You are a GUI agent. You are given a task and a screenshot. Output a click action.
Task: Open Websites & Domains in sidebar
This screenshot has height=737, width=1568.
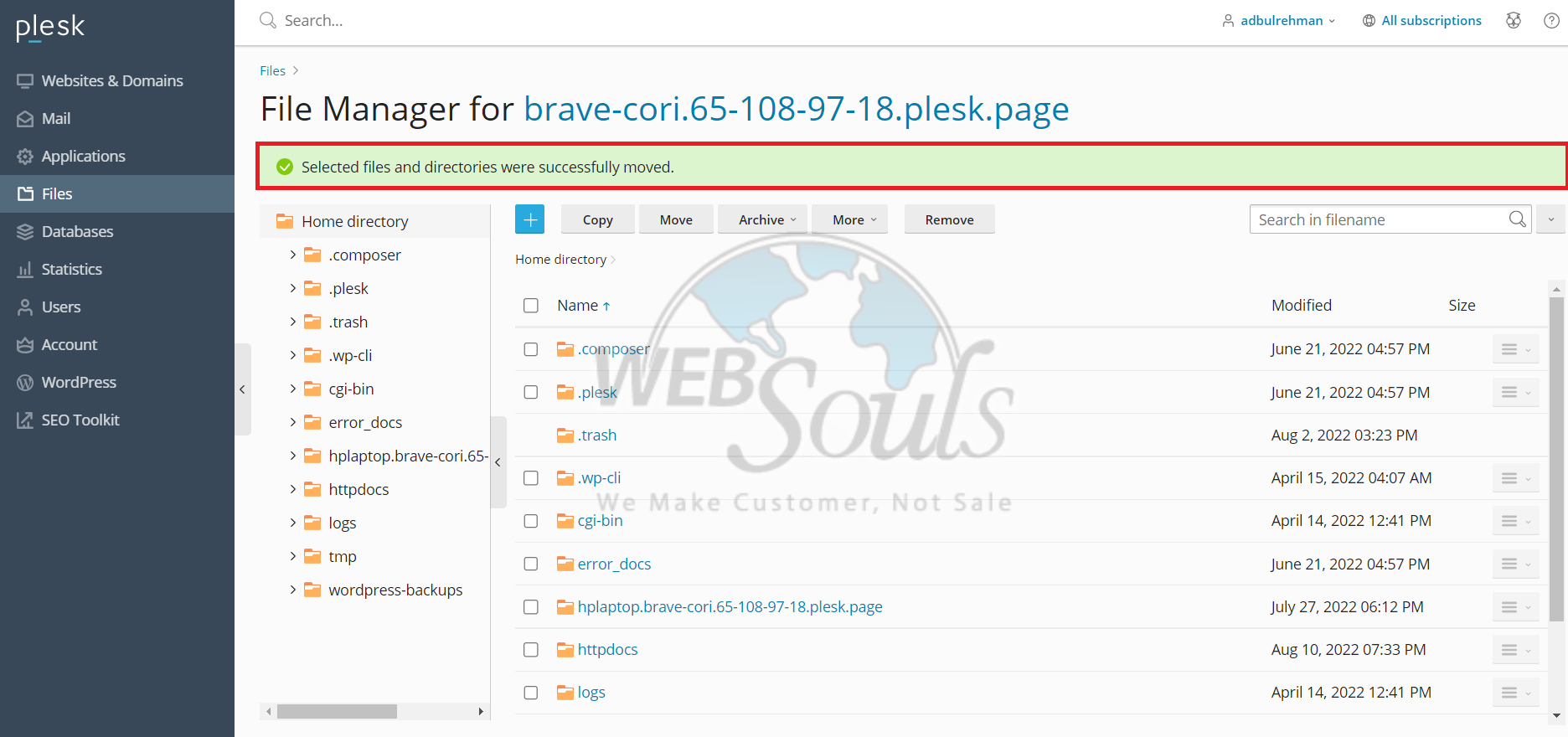117,80
